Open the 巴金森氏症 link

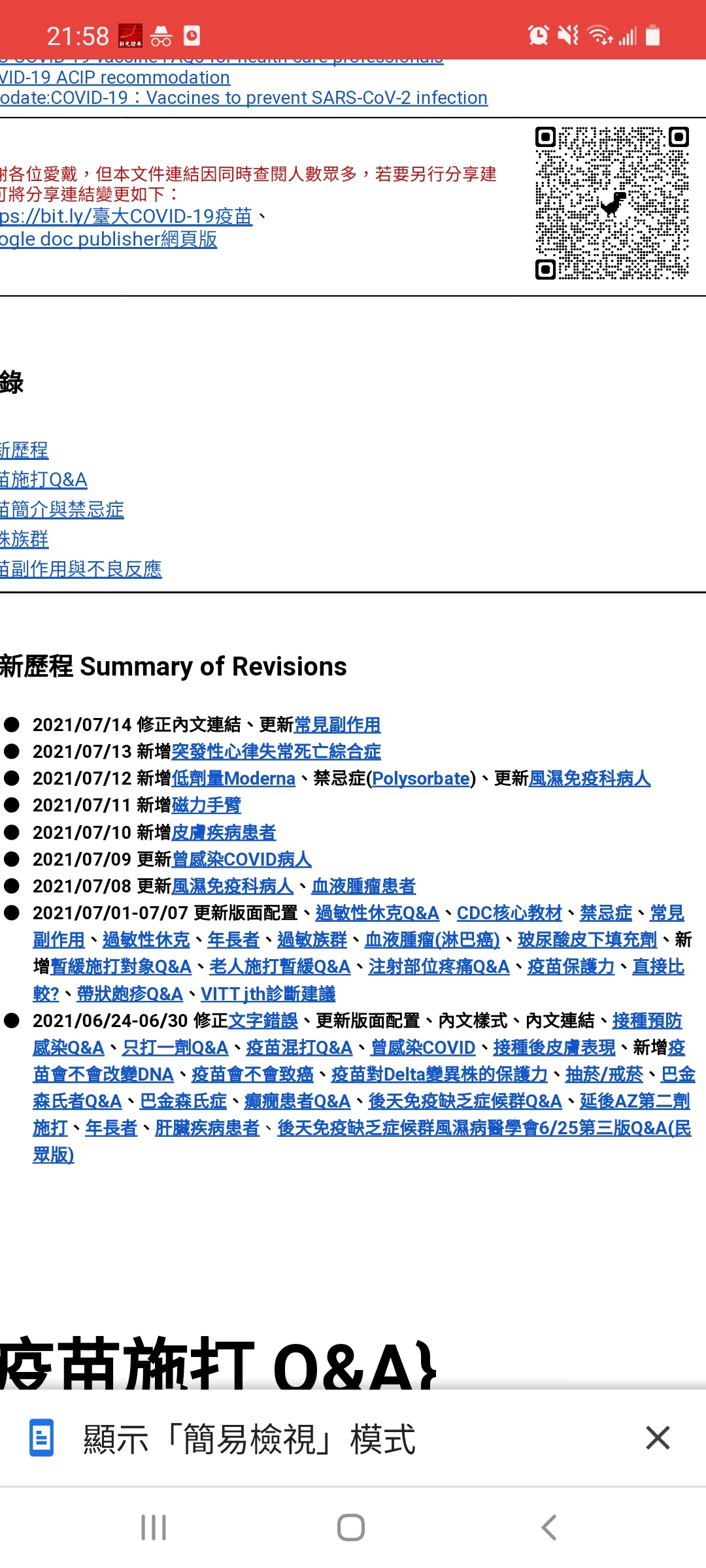click(x=183, y=1101)
